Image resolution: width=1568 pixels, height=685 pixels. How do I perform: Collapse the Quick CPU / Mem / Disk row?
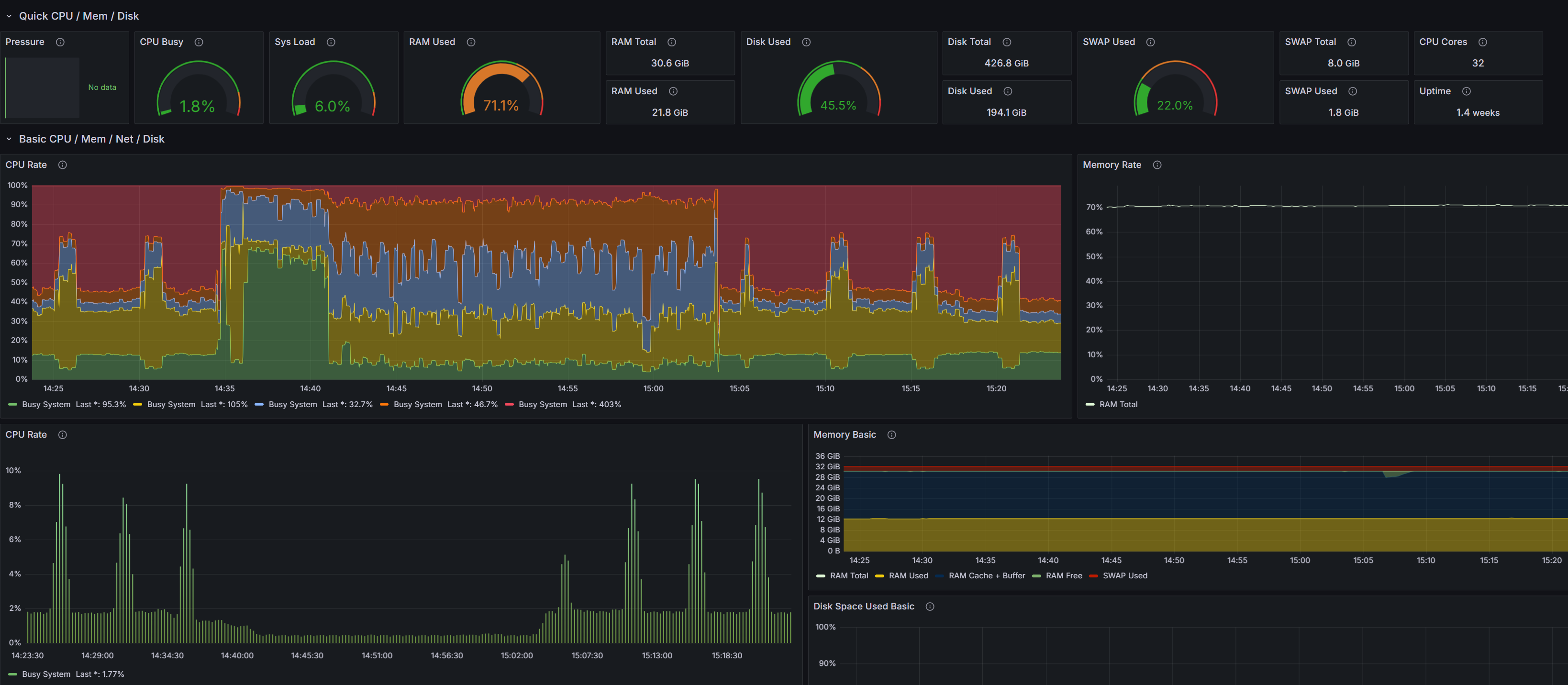tap(9, 16)
